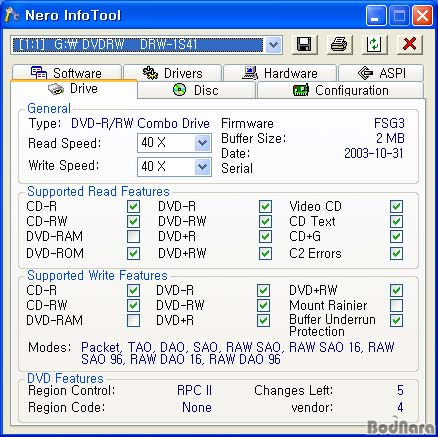Toggle the Video CD checkbox
Viewport: 438px width, 437px height.
click(x=396, y=206)
